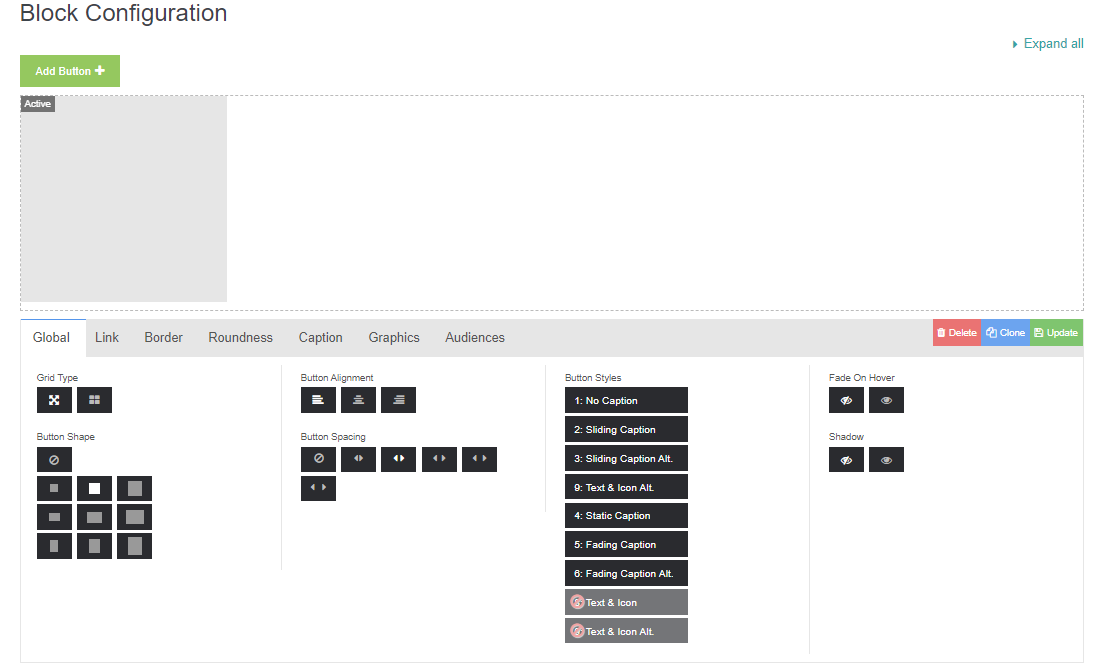Select the masonry Grid Type icon
The image size is (1103, 665).
coord(54,399)
